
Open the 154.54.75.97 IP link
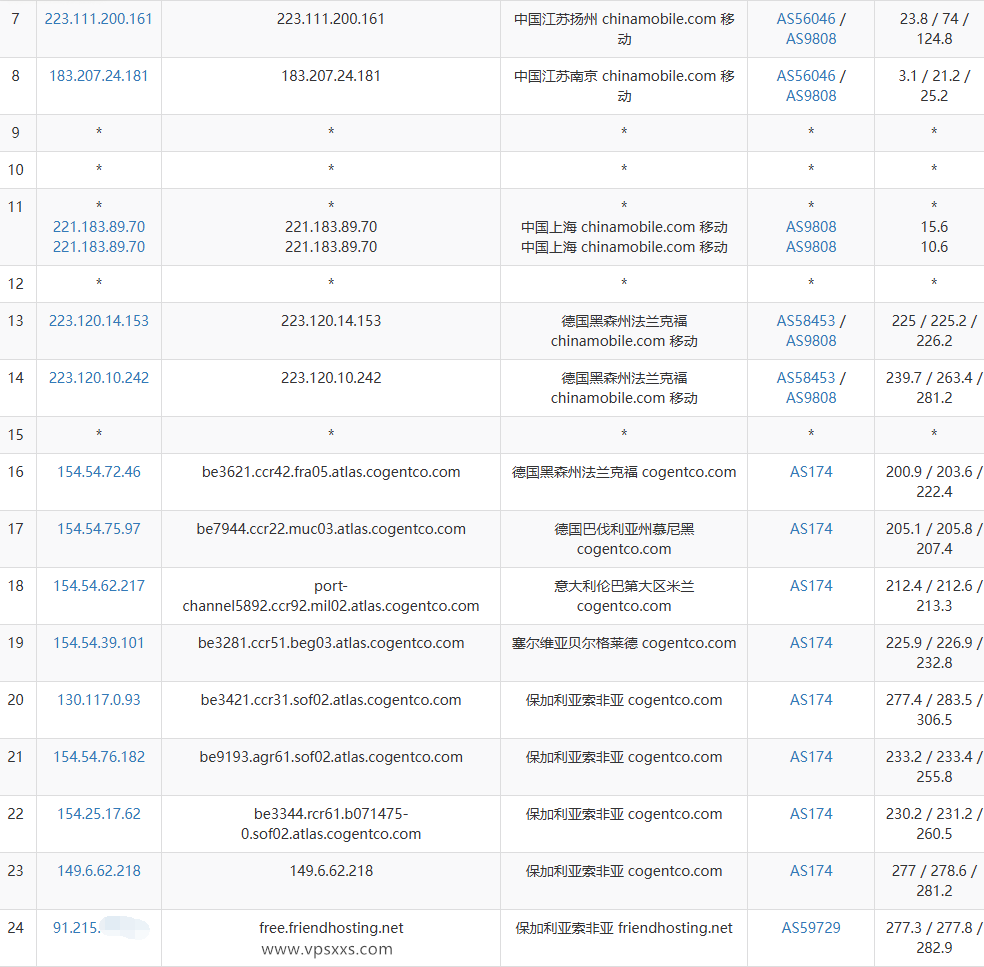pyautogui.click(x=99, y=529)
